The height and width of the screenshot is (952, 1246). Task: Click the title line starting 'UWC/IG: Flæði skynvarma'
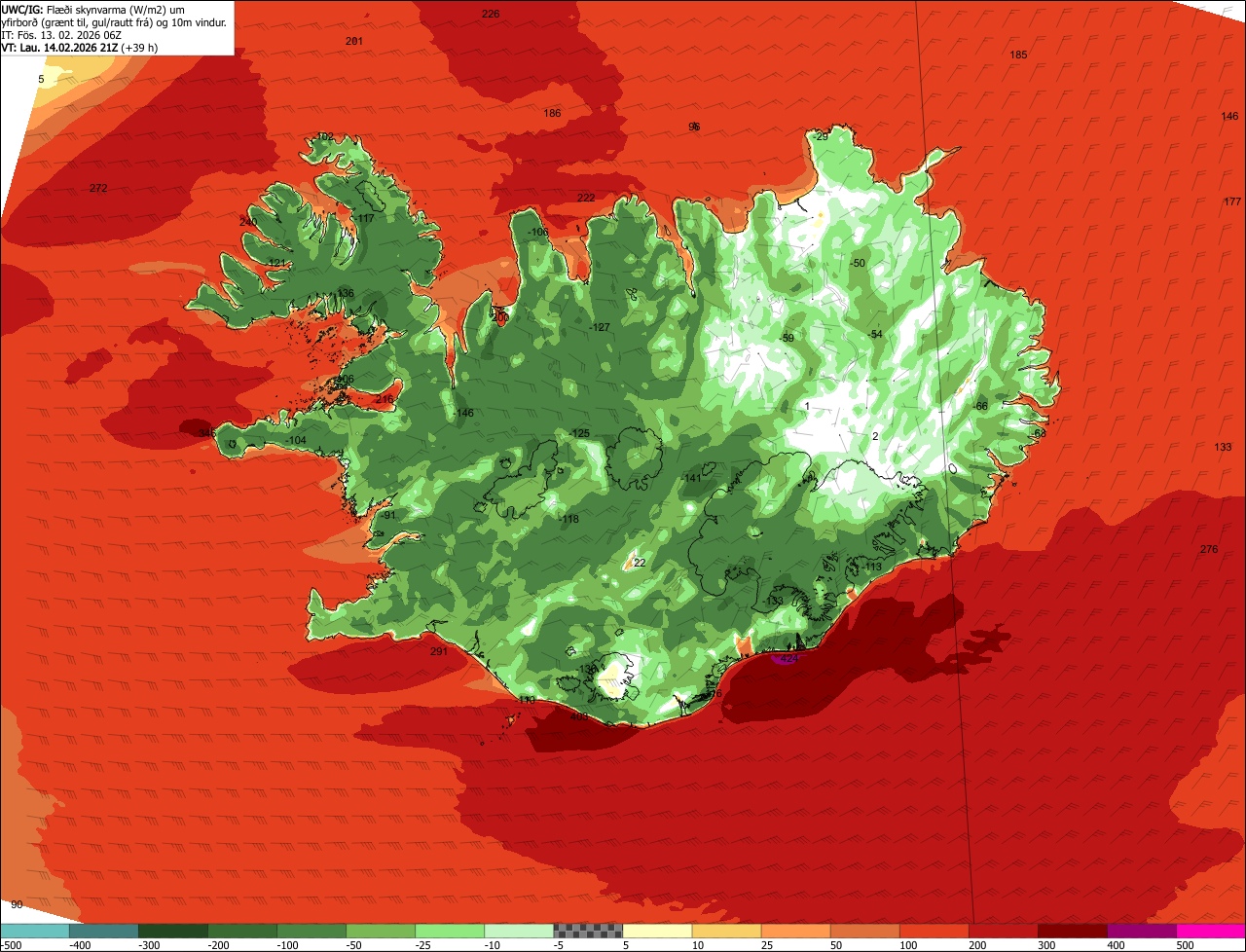[94, 9]
